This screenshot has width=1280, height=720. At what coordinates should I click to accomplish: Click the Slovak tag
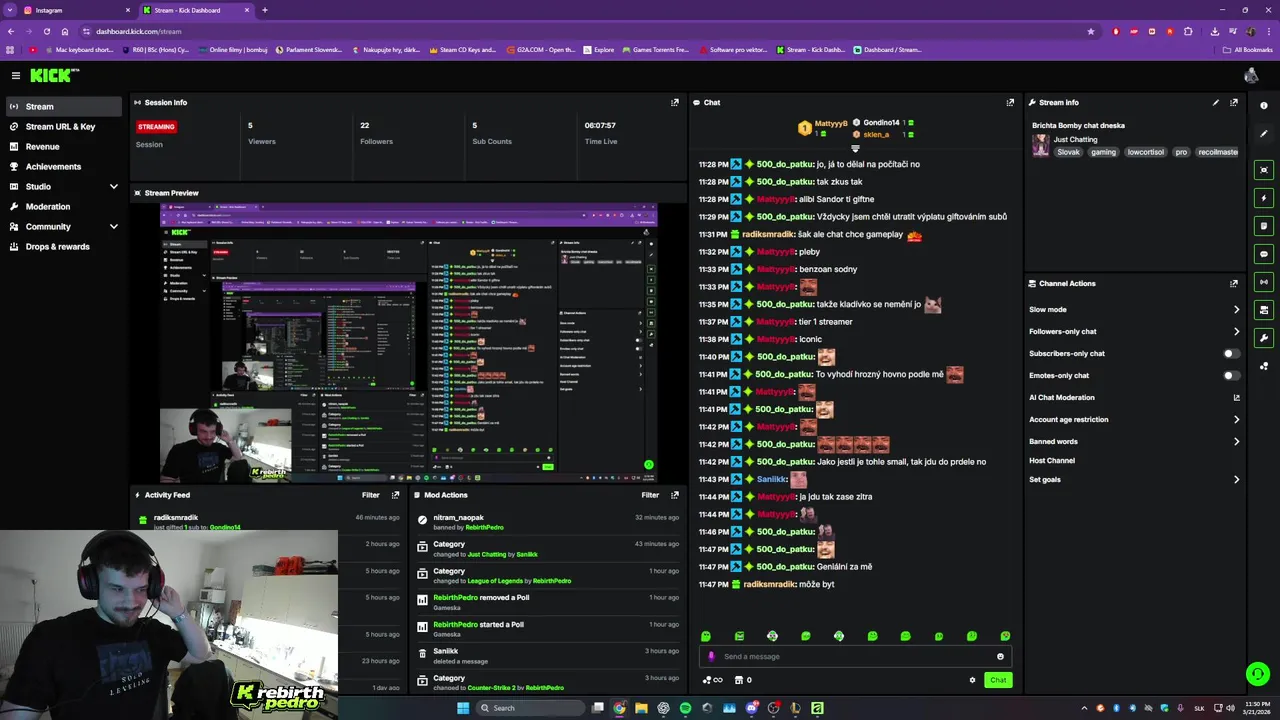click(1068, 152)
